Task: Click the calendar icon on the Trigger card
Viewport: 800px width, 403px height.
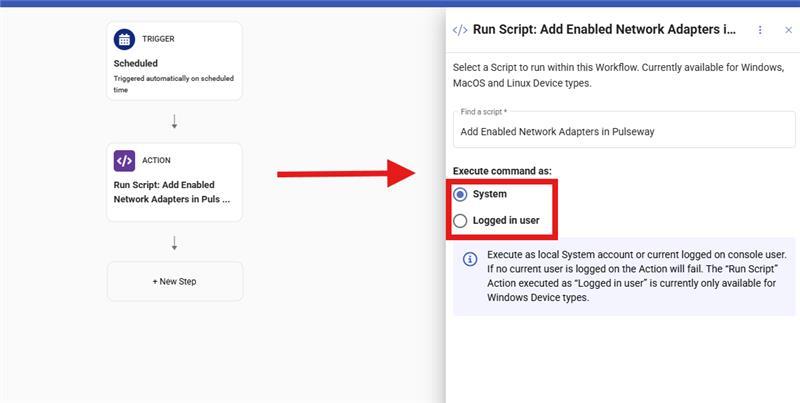Action: [x=125, y=40]
